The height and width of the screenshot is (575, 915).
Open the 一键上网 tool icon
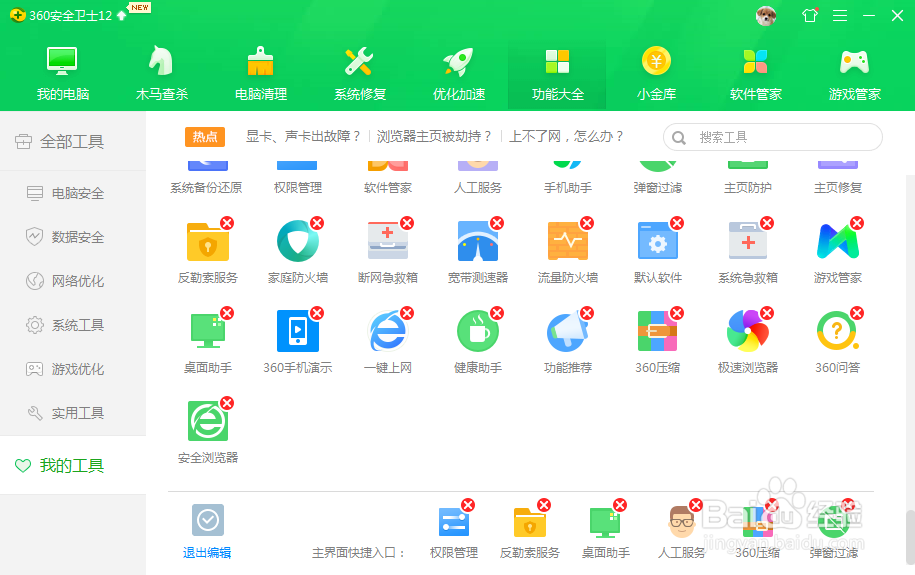pos(387,331)
